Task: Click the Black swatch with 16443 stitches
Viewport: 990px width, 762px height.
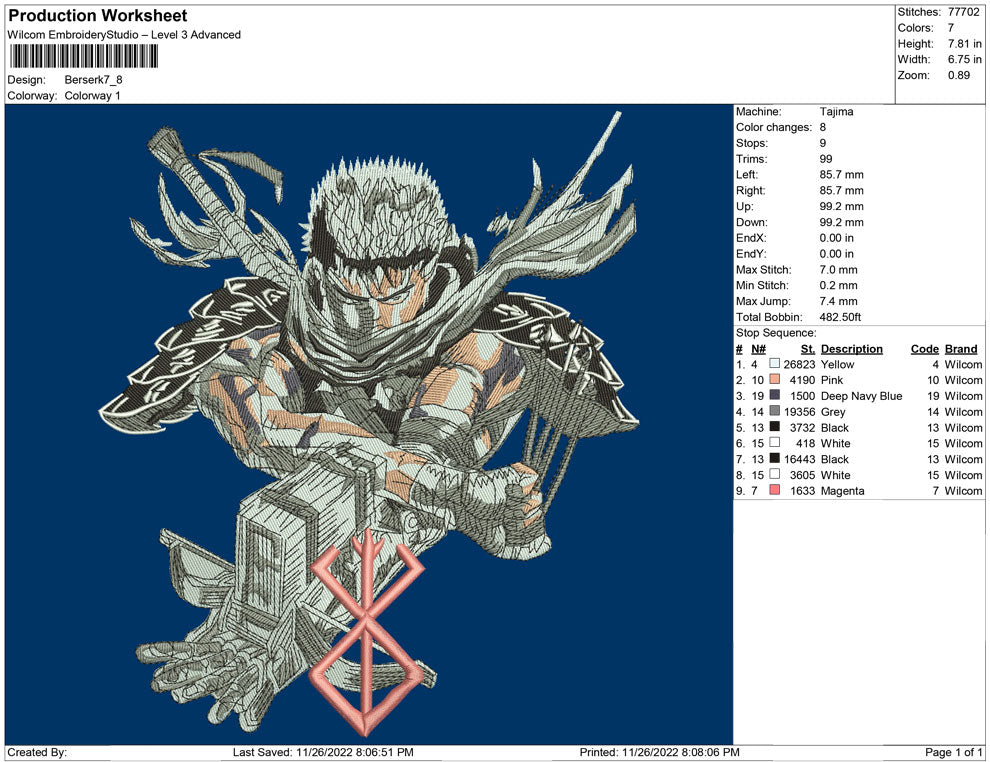Action: [x=775, y=458]
